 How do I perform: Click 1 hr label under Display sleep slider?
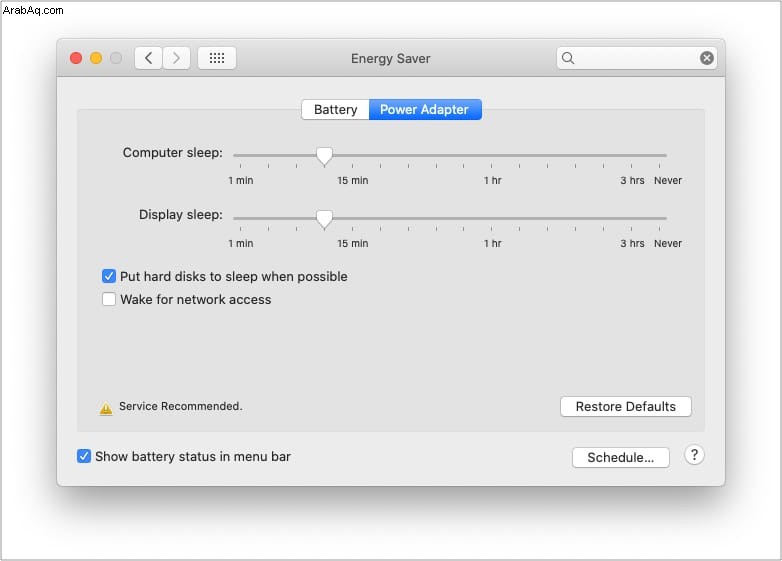pos(492,243)
